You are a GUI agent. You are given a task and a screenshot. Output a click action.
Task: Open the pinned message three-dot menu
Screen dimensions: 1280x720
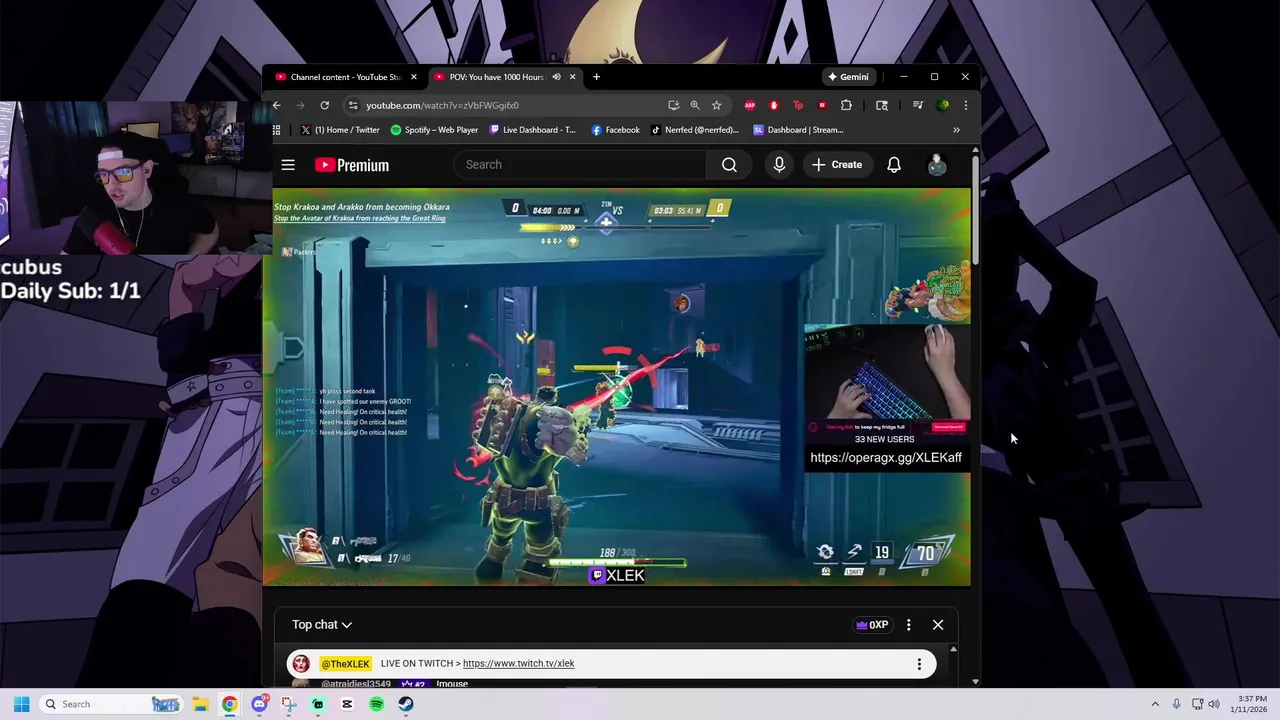pyautogui.click(x=919, y=664)
